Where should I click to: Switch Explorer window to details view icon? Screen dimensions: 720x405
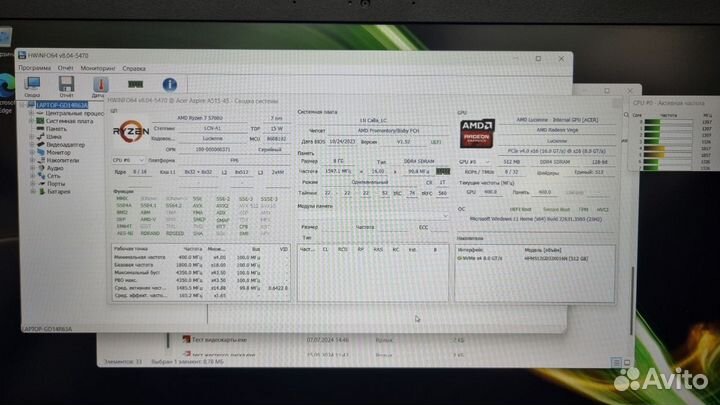coord(616,363)
